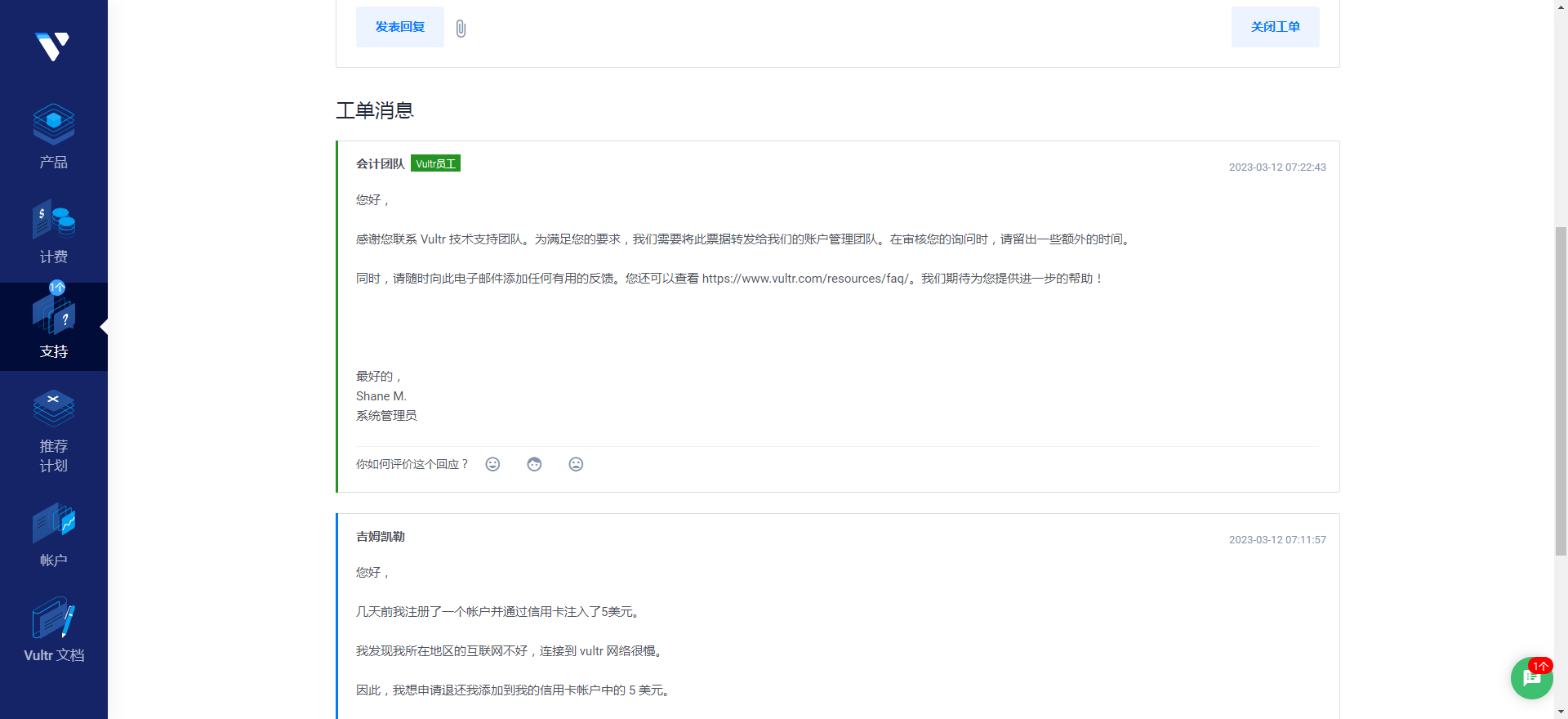The image size is (1568, 719).
Task: Click the paperclip attachment icon
Action: 461,29
